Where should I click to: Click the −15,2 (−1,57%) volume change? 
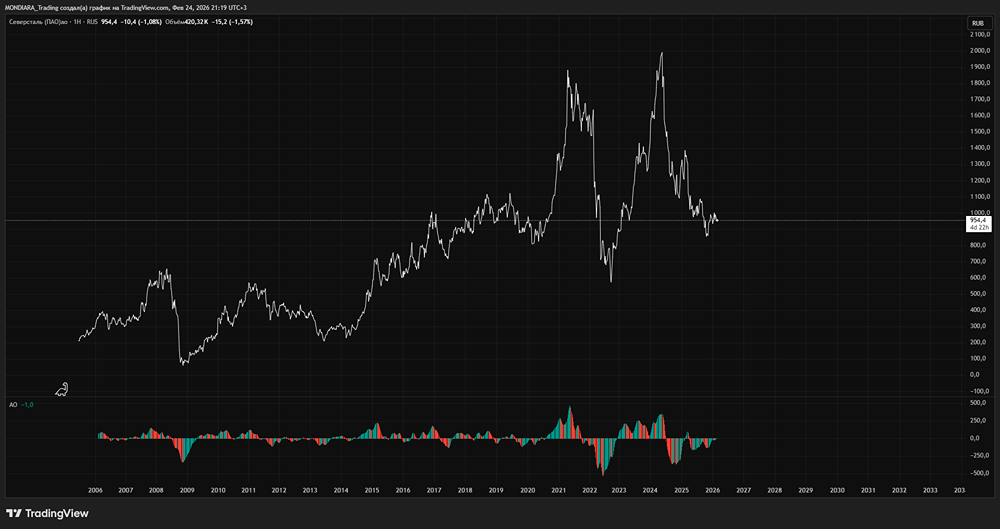click(231, 22)
